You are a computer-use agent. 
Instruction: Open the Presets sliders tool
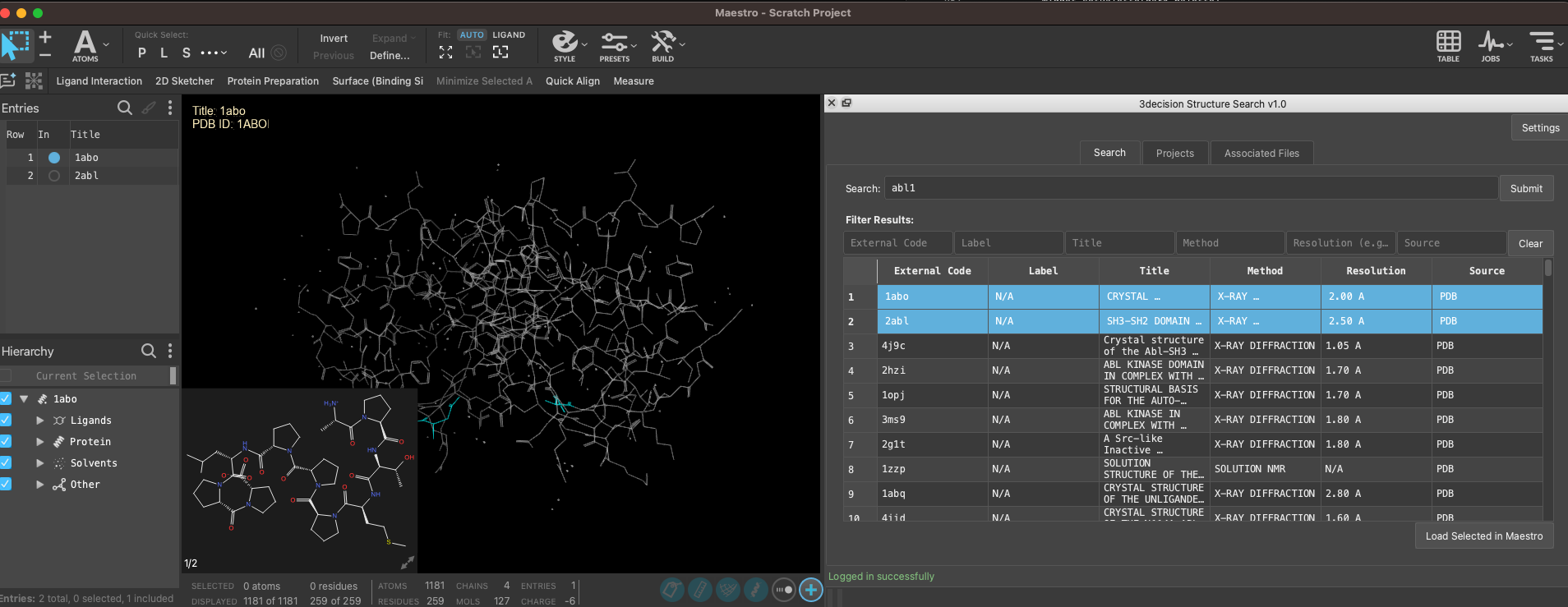pyautogui.click(x=614, y=46)
